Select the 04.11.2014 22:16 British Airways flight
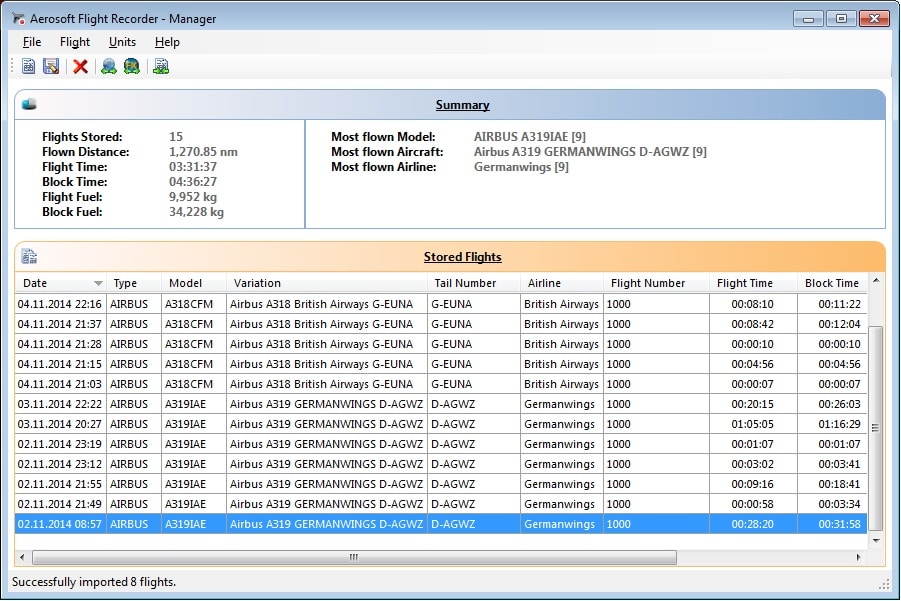 point(300,304)
